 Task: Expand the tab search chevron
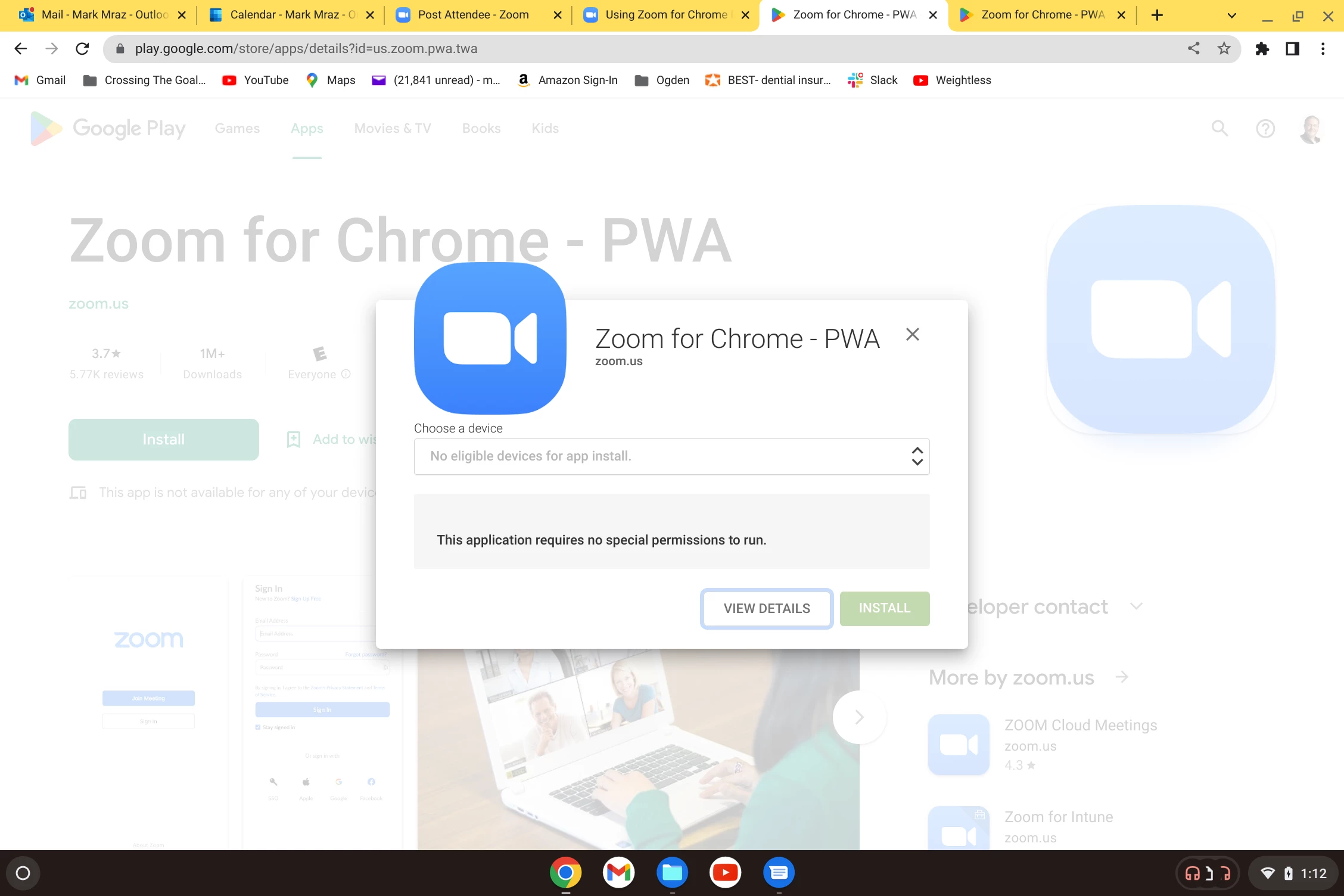tap(1231, 15)
